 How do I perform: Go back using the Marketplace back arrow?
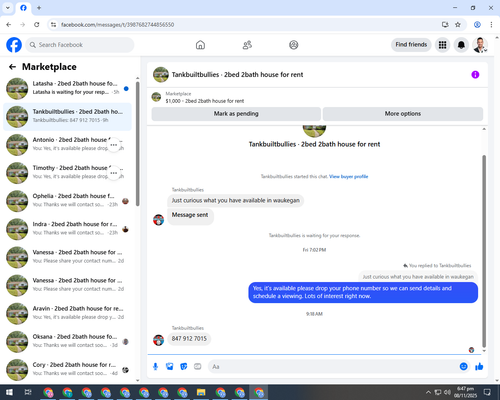click(x=12, y=67)
